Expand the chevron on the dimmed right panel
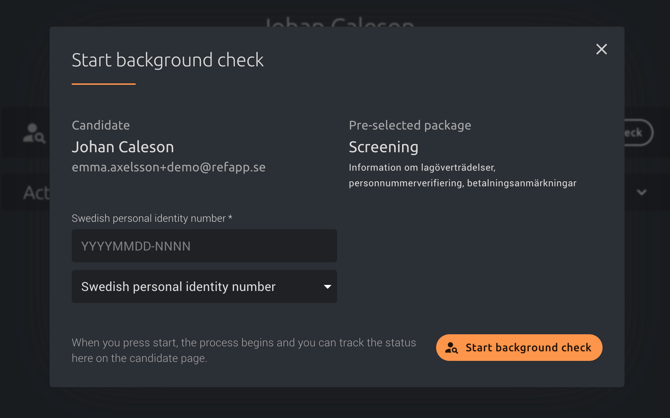This screenshot has height=418, width=670. point(641,192)
